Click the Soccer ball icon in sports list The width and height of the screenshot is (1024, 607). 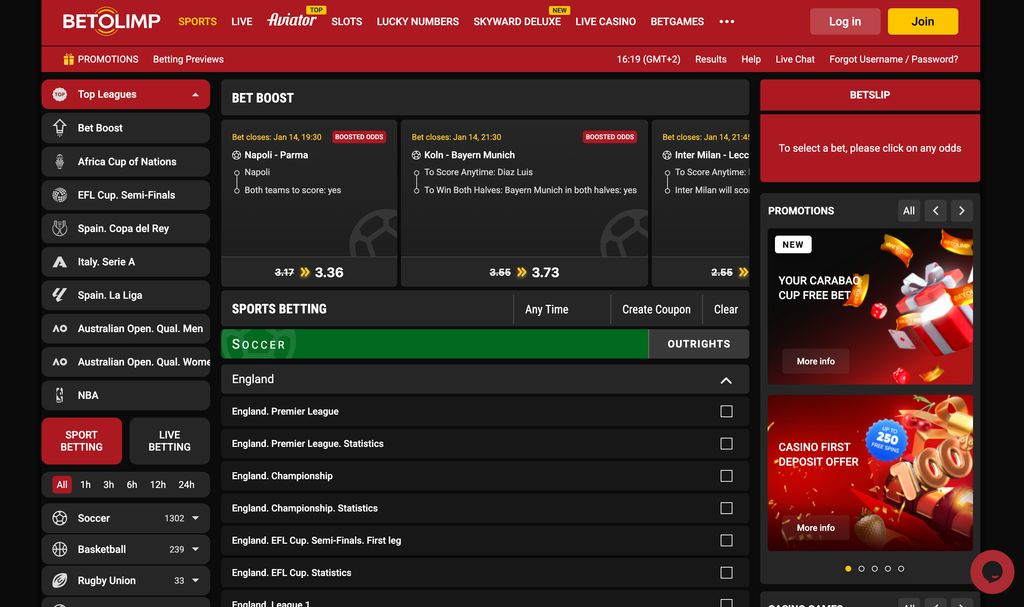tap(59, 518)
